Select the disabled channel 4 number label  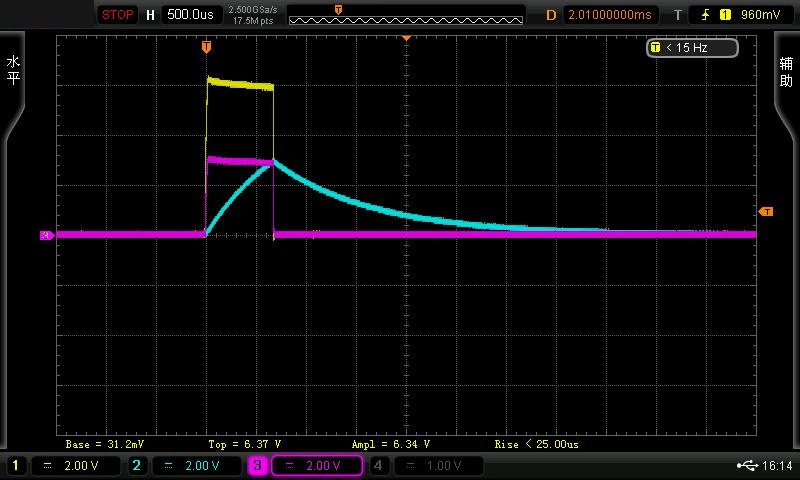[x=378, y=465]
